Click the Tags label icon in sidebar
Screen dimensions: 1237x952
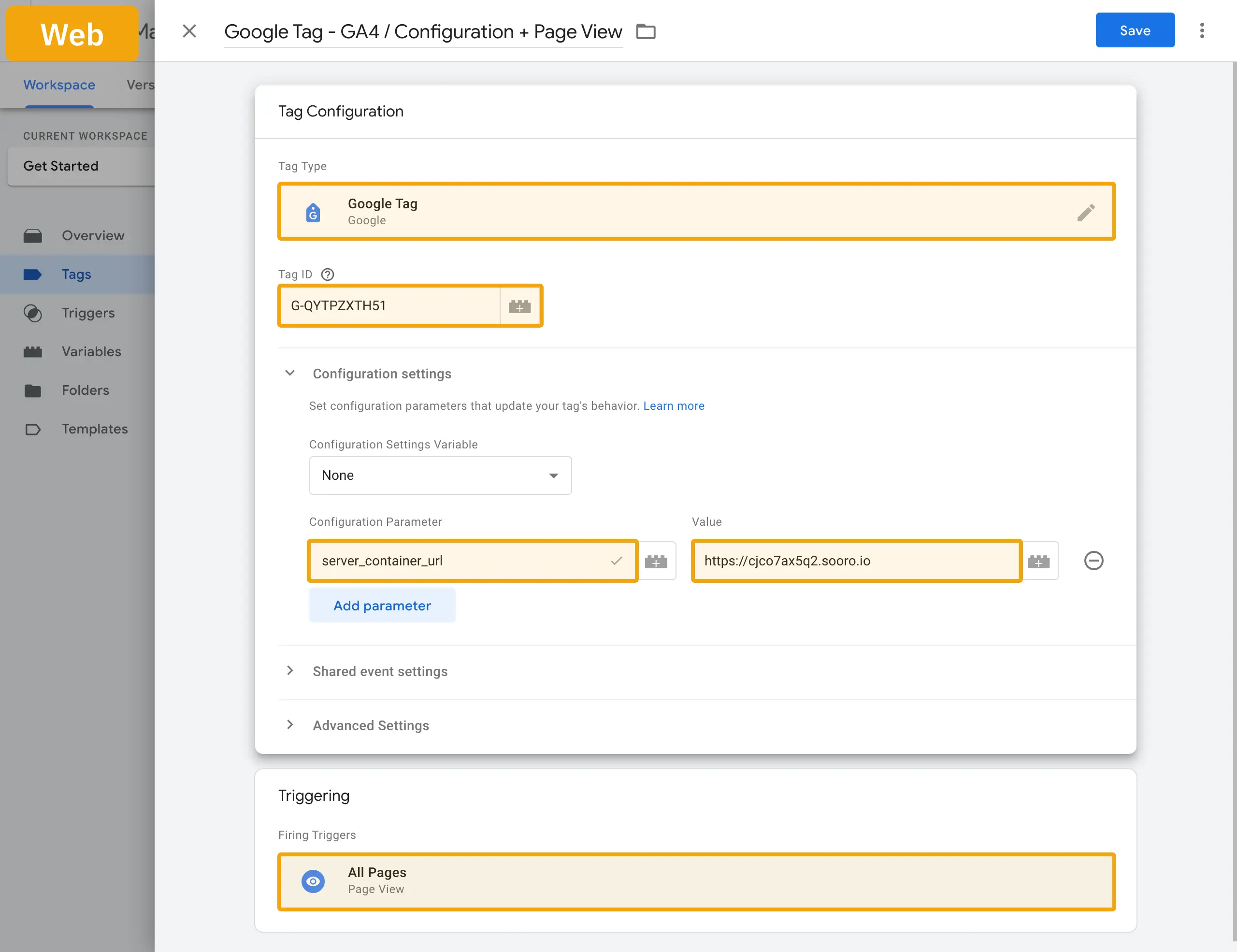tap(33, 274)
